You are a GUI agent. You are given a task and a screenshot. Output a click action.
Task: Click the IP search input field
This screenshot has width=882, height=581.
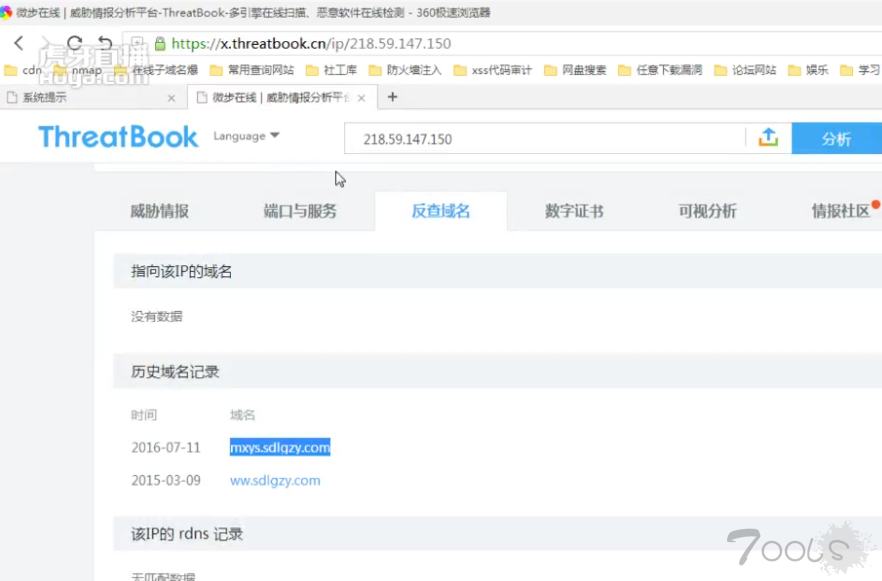545,139
